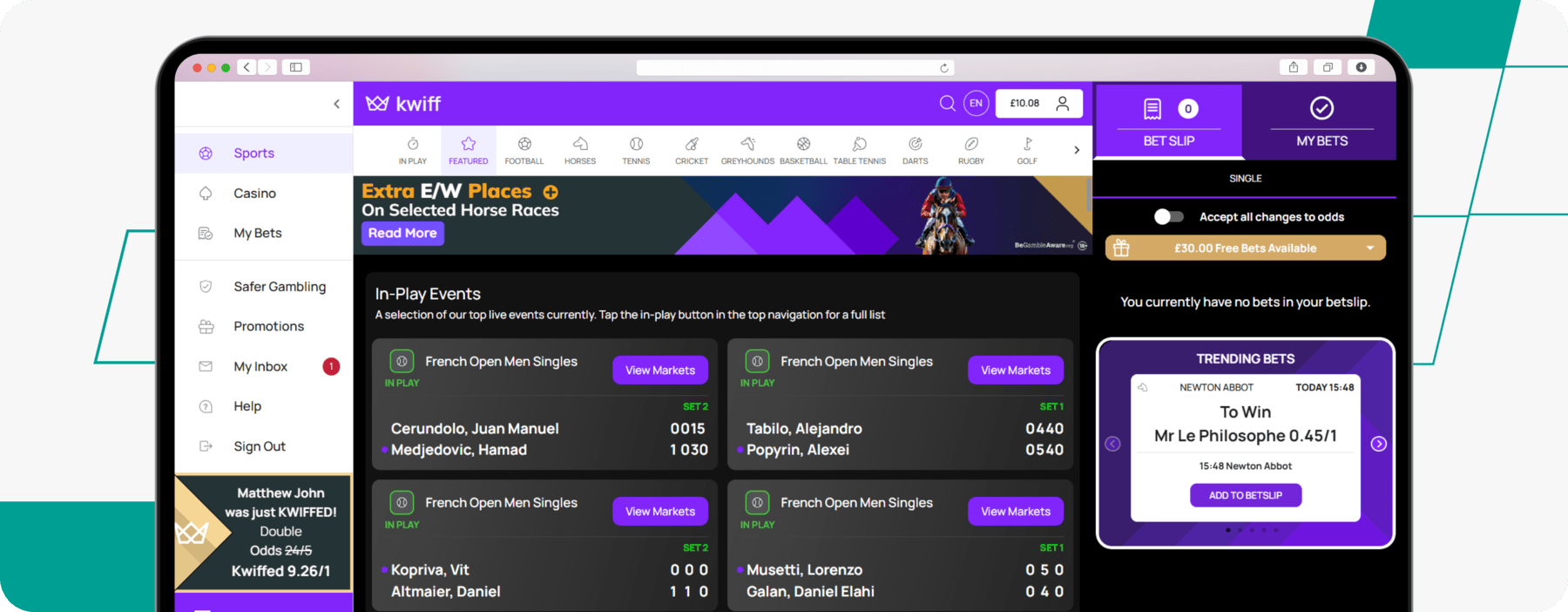
Task: Click Add To Betslip for Mr Le Philosophe
Action: (x=1246, y=495)
